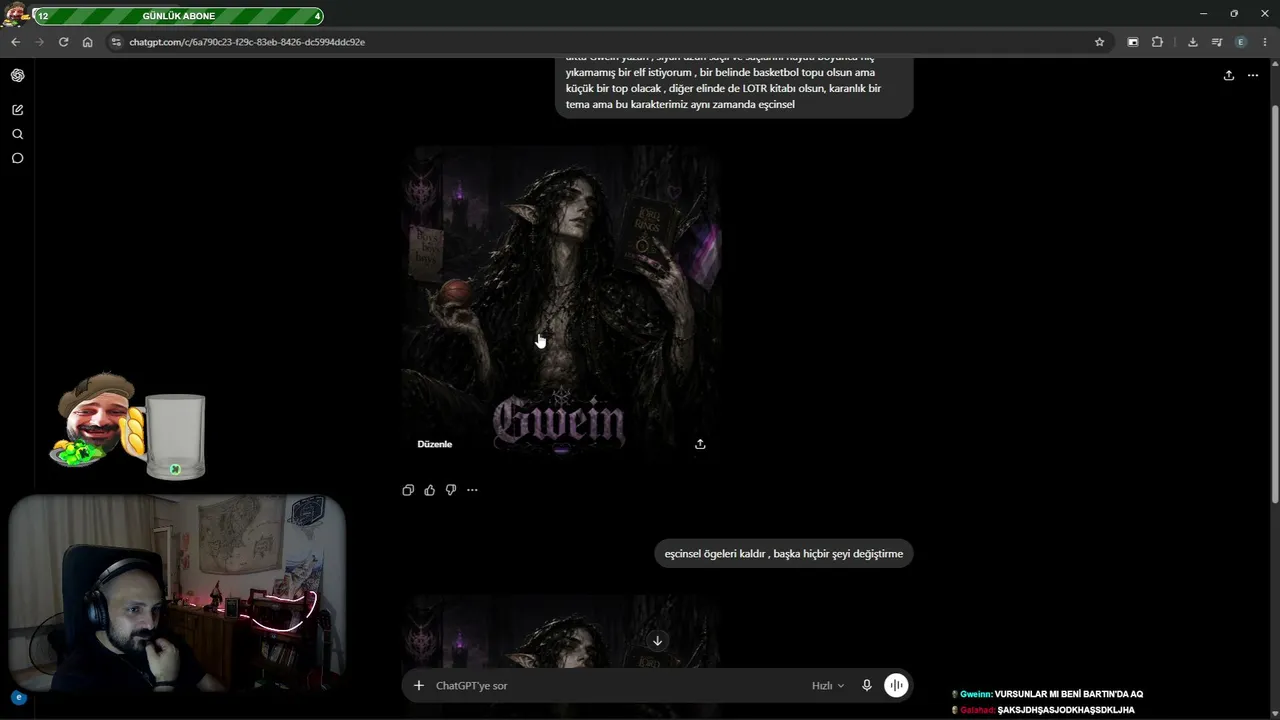The width and height of the screenshot is (1280, 720).
Task: Click the GÜNLÜK ABONE progress bar
Action: [x=178, y=16]
